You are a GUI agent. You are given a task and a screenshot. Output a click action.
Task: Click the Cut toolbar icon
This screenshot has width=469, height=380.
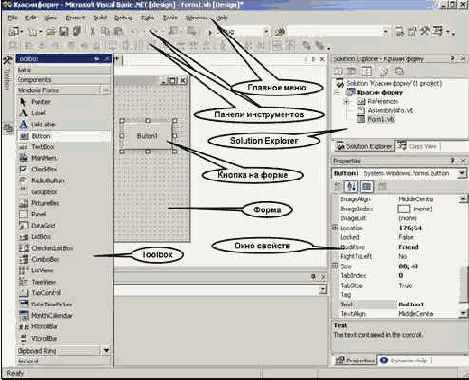pos(93,32)
